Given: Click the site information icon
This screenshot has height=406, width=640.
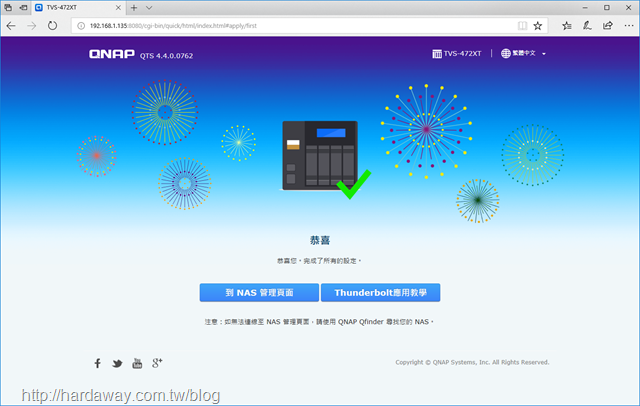Looking at the screenshot, I should pos(81,26).
